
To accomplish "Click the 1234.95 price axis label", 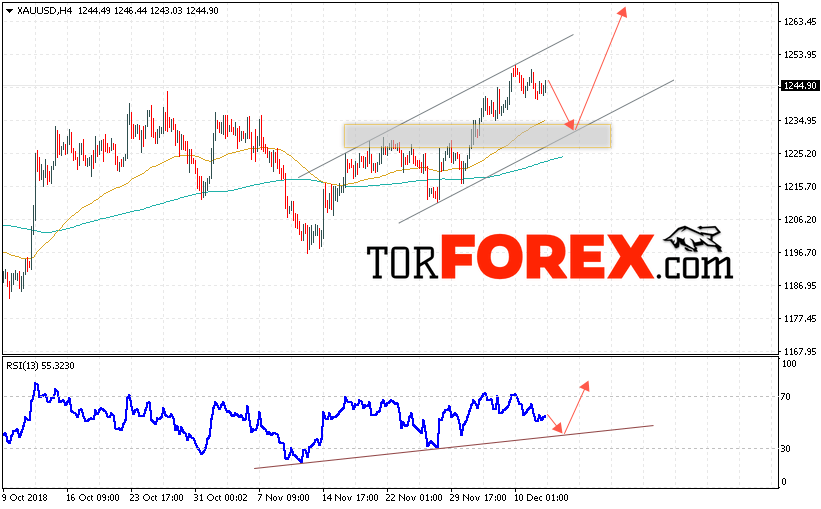I will coord(800,120).
